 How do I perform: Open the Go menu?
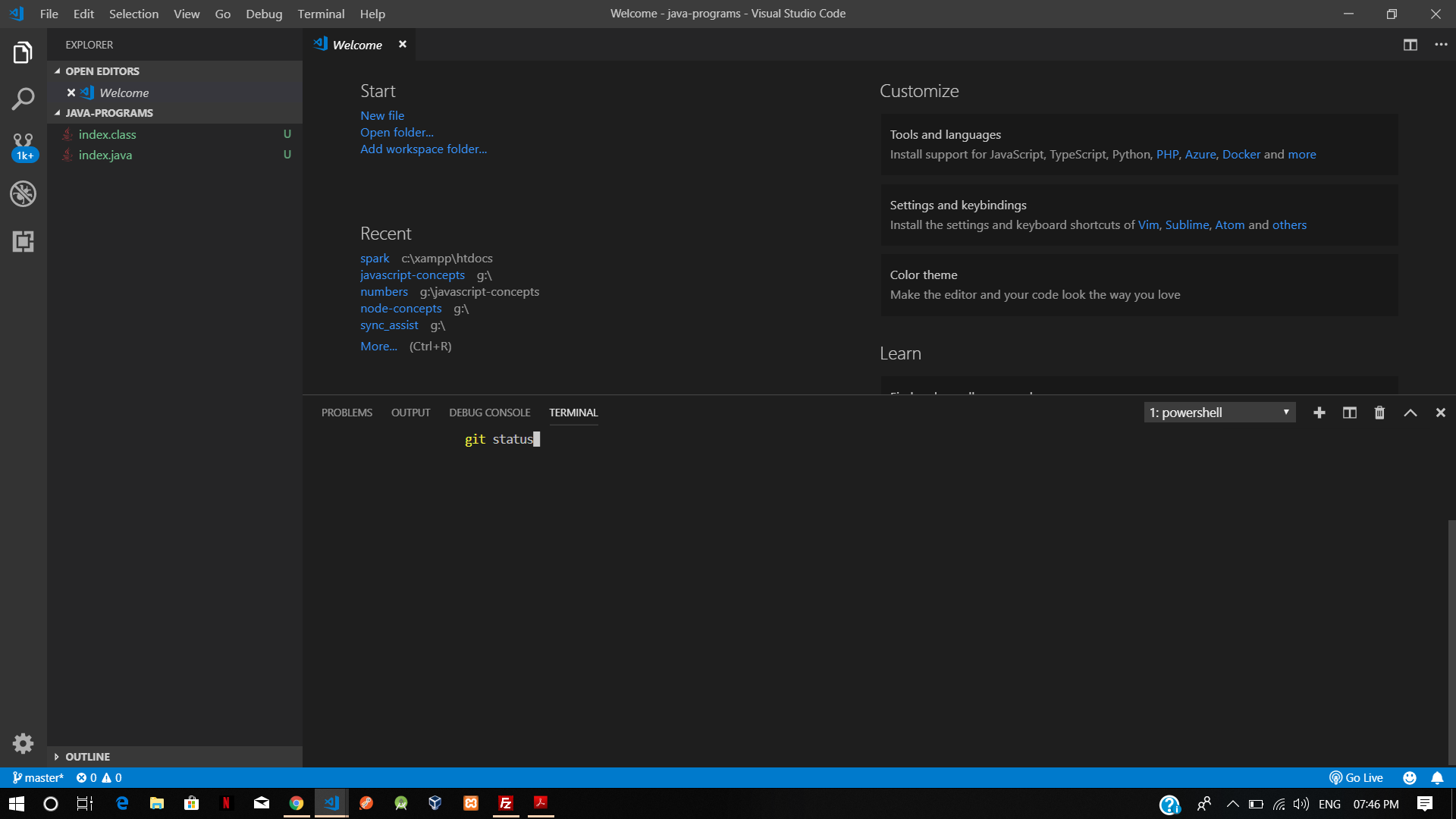click(x=222, y=14)
